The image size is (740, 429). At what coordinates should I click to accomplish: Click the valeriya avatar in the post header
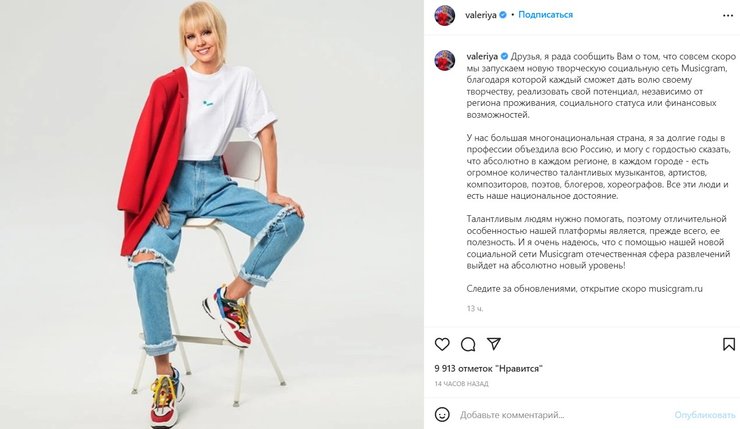click(445, 15)
